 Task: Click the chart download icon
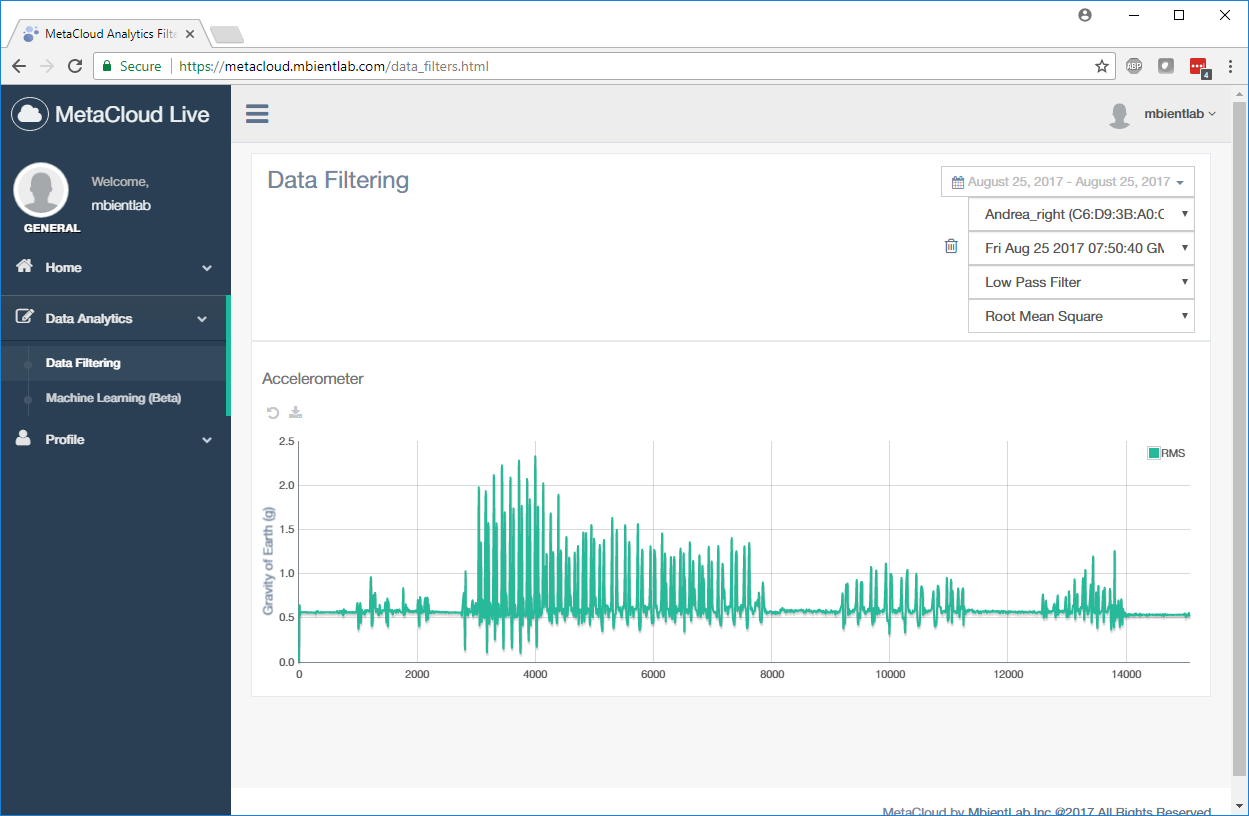point(295,412)
